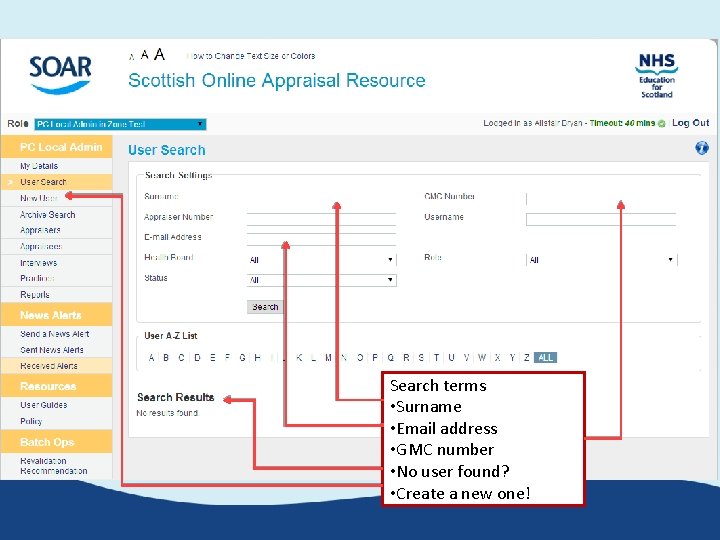Screen dimensions: 720x540
Task: Click the News Alerts section header
Action: click(56, 315)
